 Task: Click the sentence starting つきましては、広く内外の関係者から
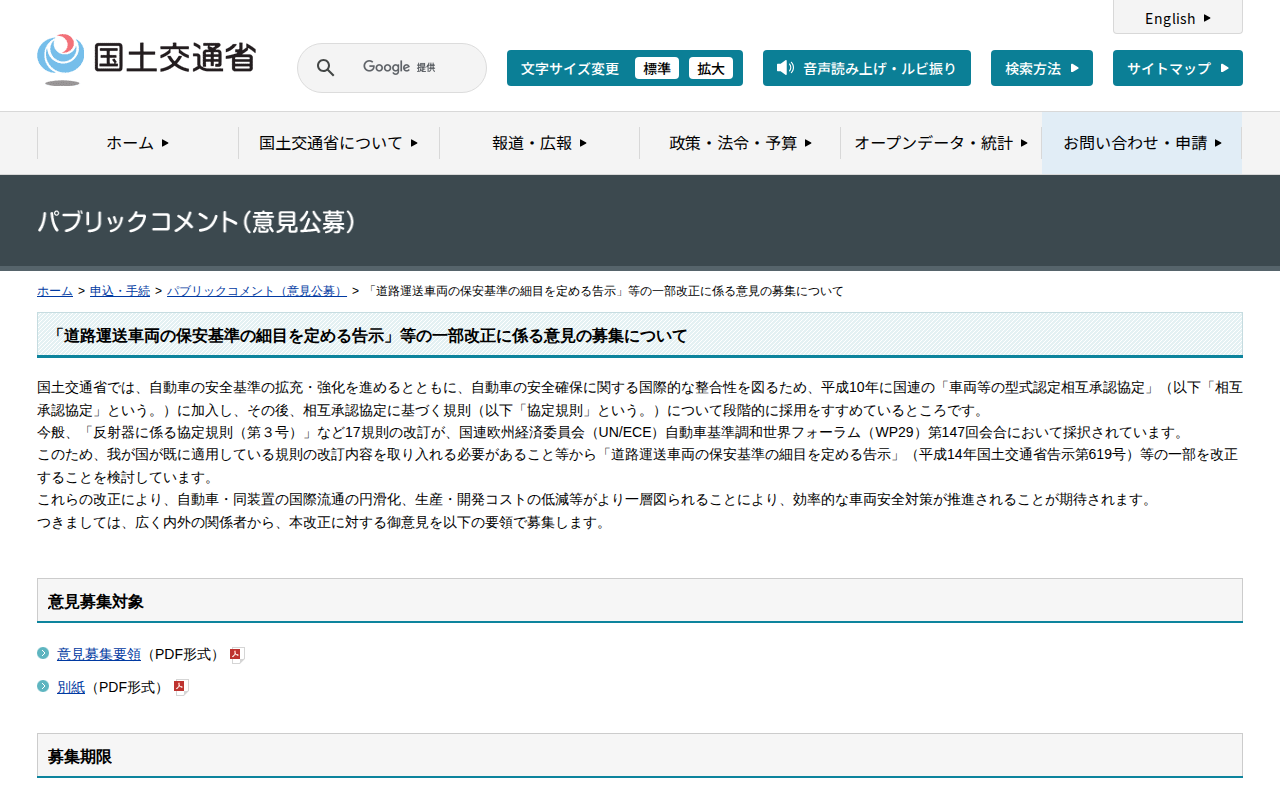click(321, 522)
